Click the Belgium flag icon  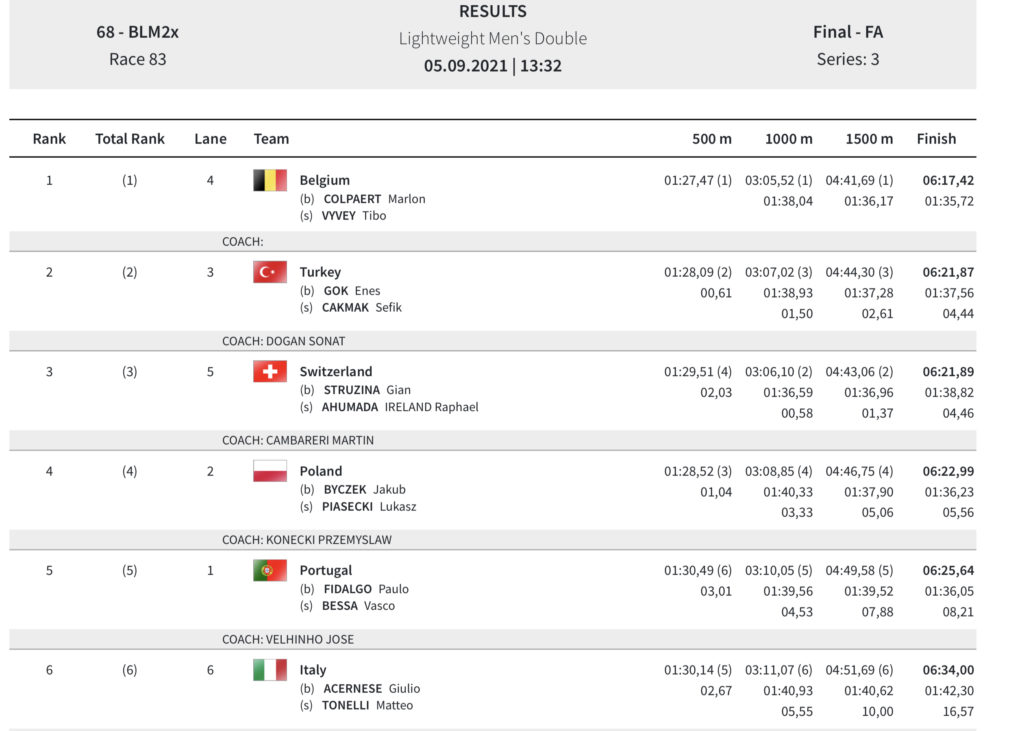click(270, 181)
